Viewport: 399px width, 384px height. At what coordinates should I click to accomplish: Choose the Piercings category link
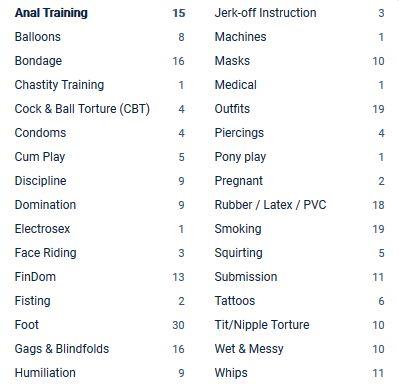point(239,133)
